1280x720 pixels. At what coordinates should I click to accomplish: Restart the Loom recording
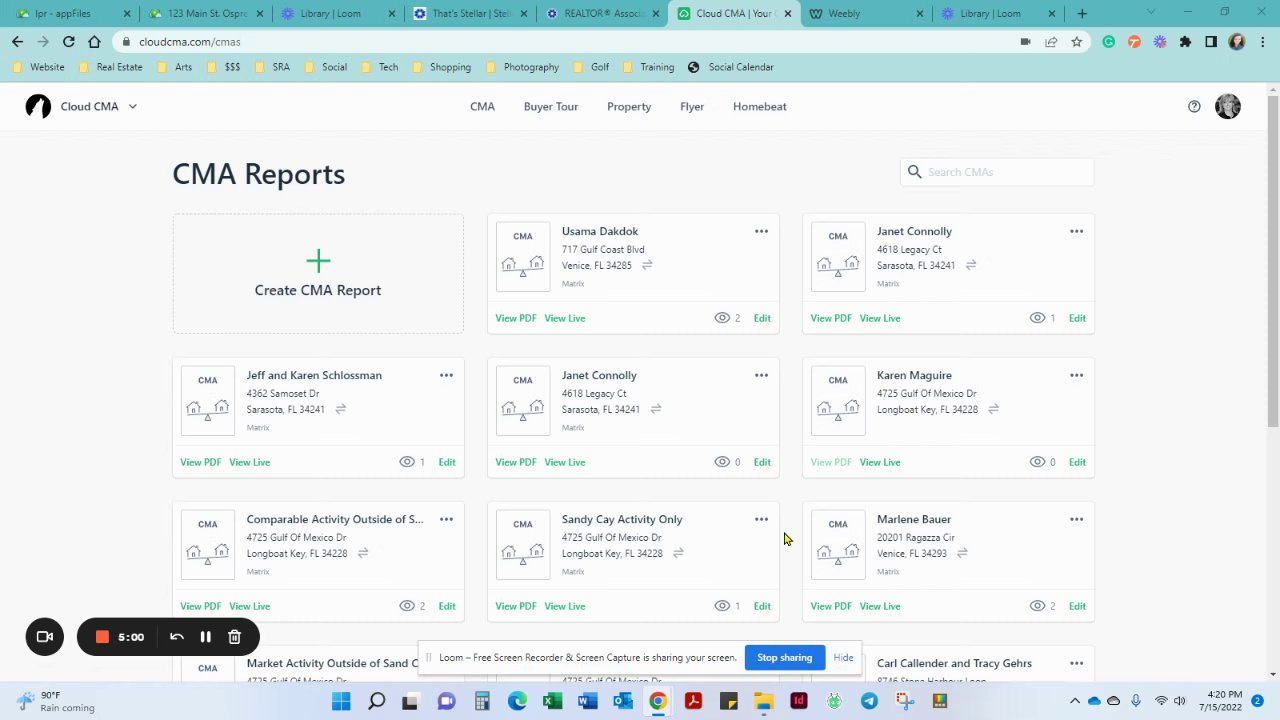177,637
